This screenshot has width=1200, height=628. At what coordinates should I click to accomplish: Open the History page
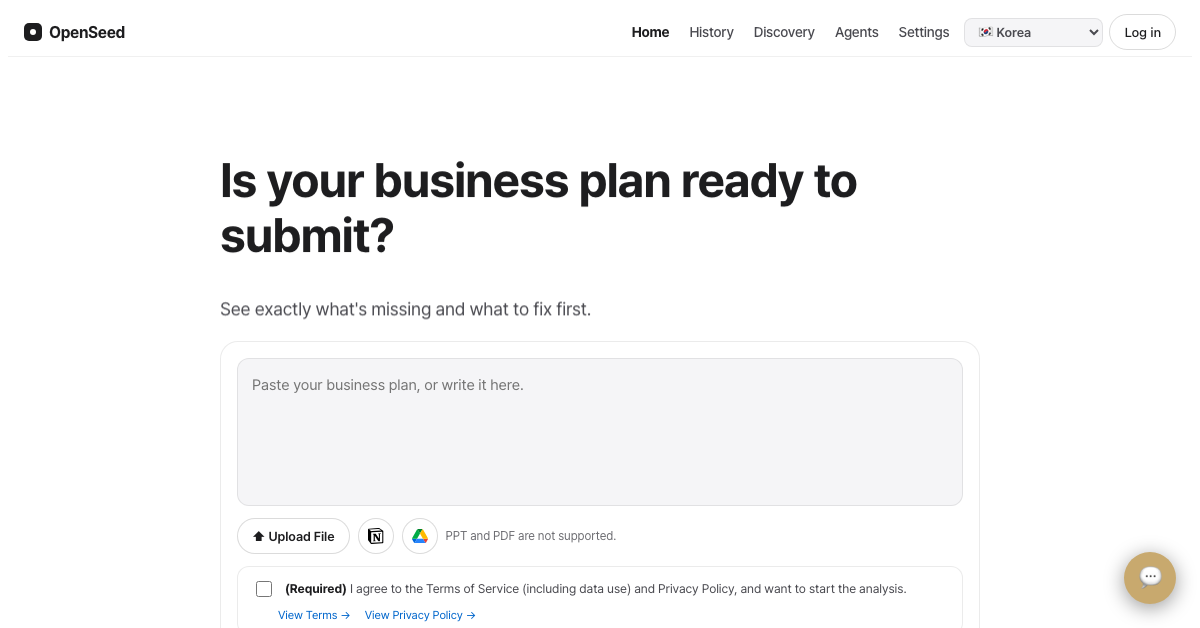click(x=711, y=32)
